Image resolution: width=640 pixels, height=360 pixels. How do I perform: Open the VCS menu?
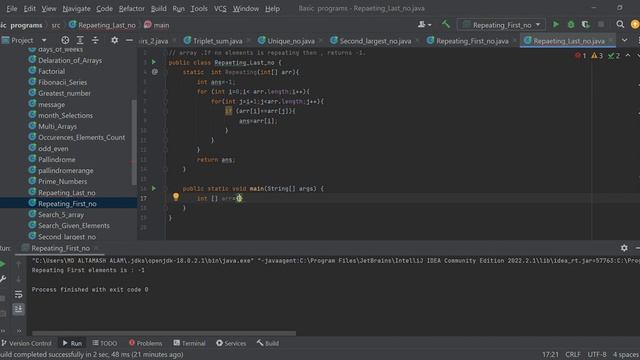(x=220, y=8)
